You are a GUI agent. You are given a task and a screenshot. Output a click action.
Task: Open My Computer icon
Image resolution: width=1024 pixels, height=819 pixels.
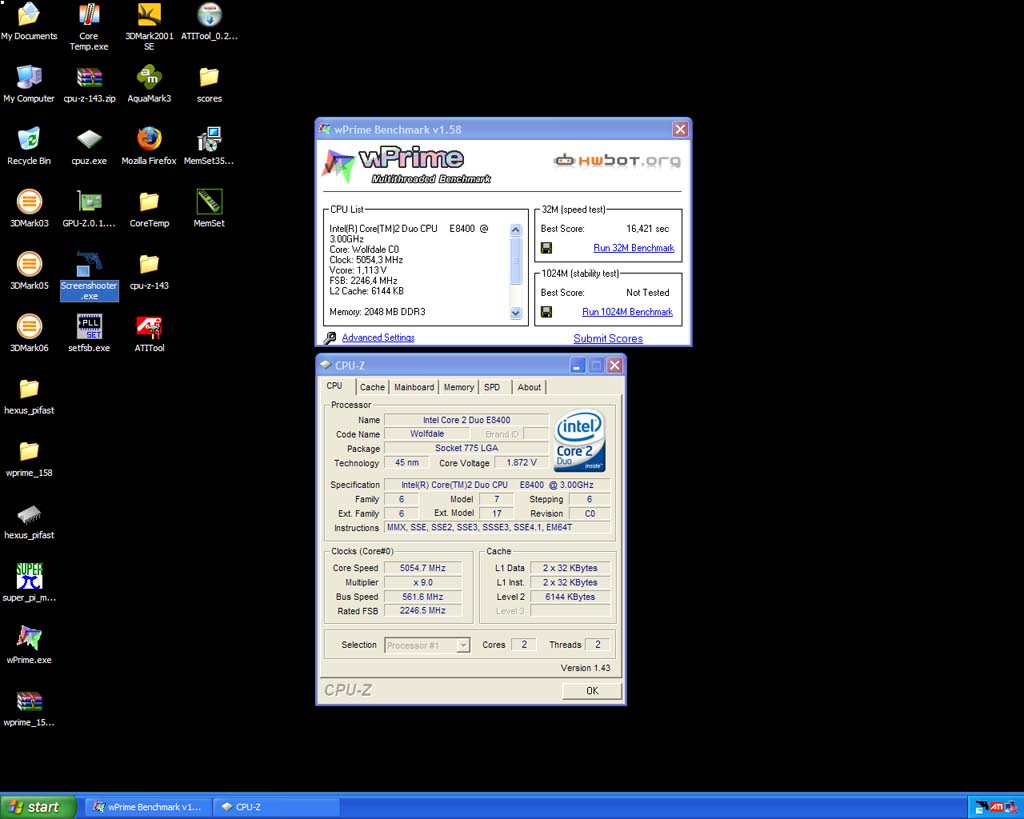pos(29,85)
